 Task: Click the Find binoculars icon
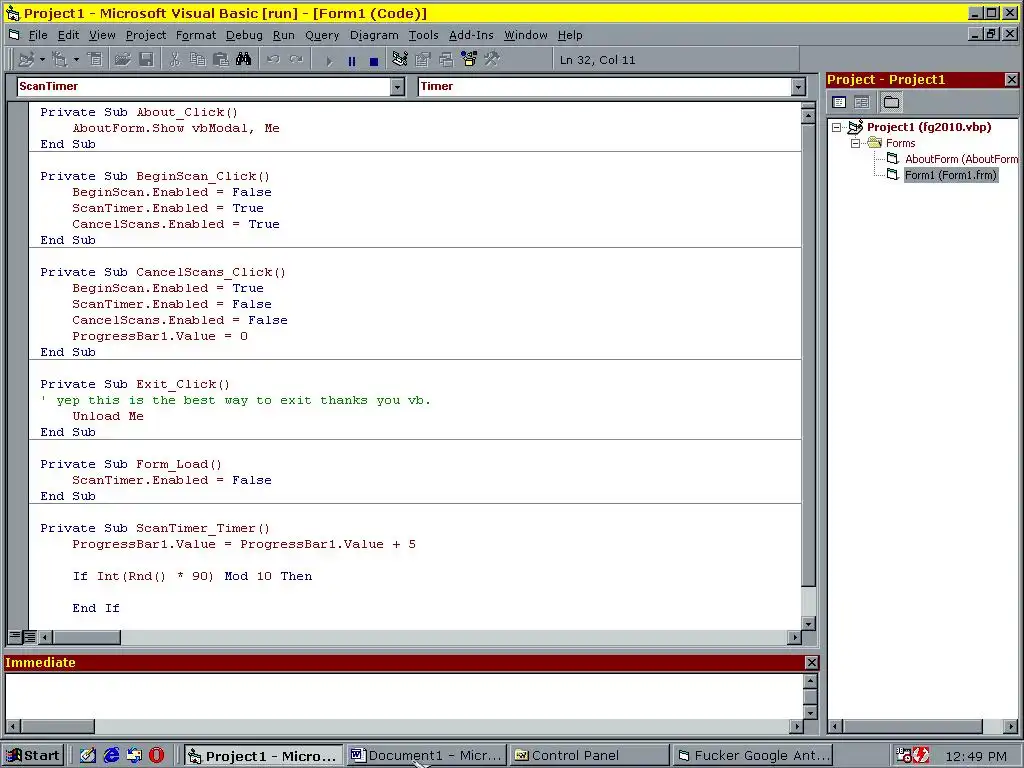pyautogui.click(x=244, y=59)
